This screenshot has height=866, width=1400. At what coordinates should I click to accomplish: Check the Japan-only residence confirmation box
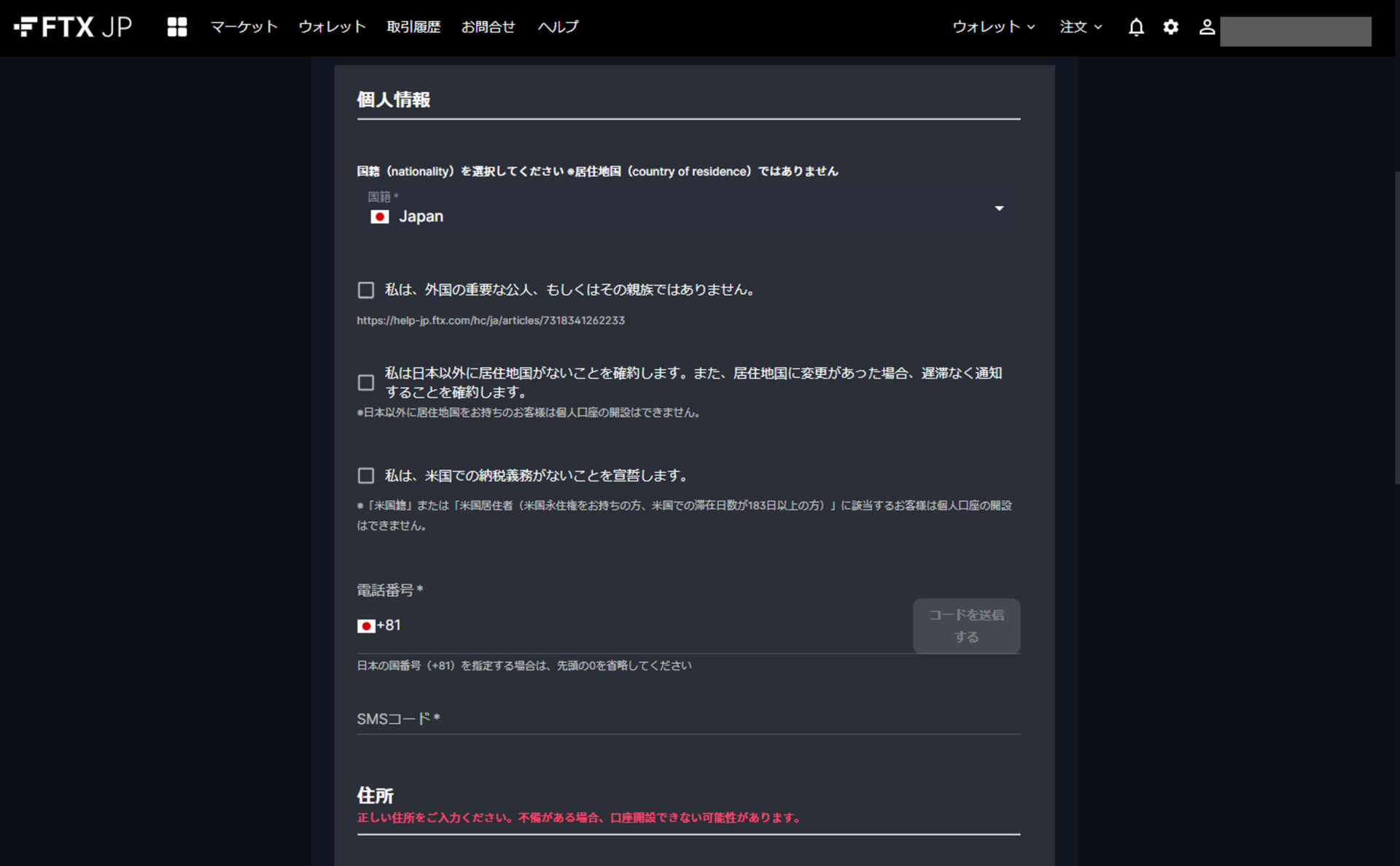click(x=366, y=382)
